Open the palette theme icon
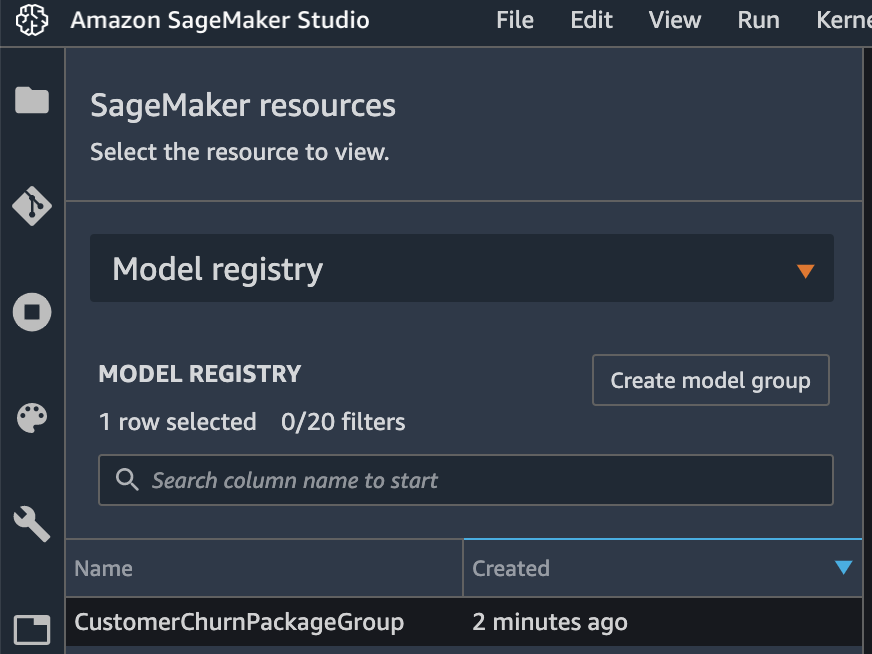872x654 pixels. 32,418
